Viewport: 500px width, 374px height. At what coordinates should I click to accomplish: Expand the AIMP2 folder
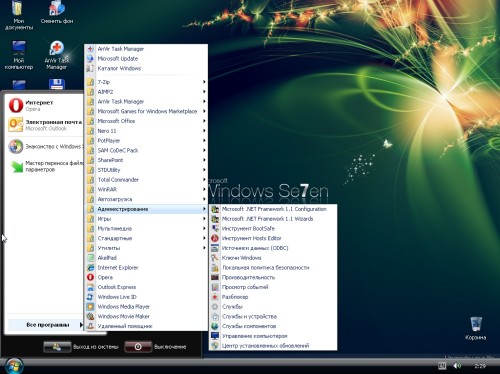[x=146, y=92]
